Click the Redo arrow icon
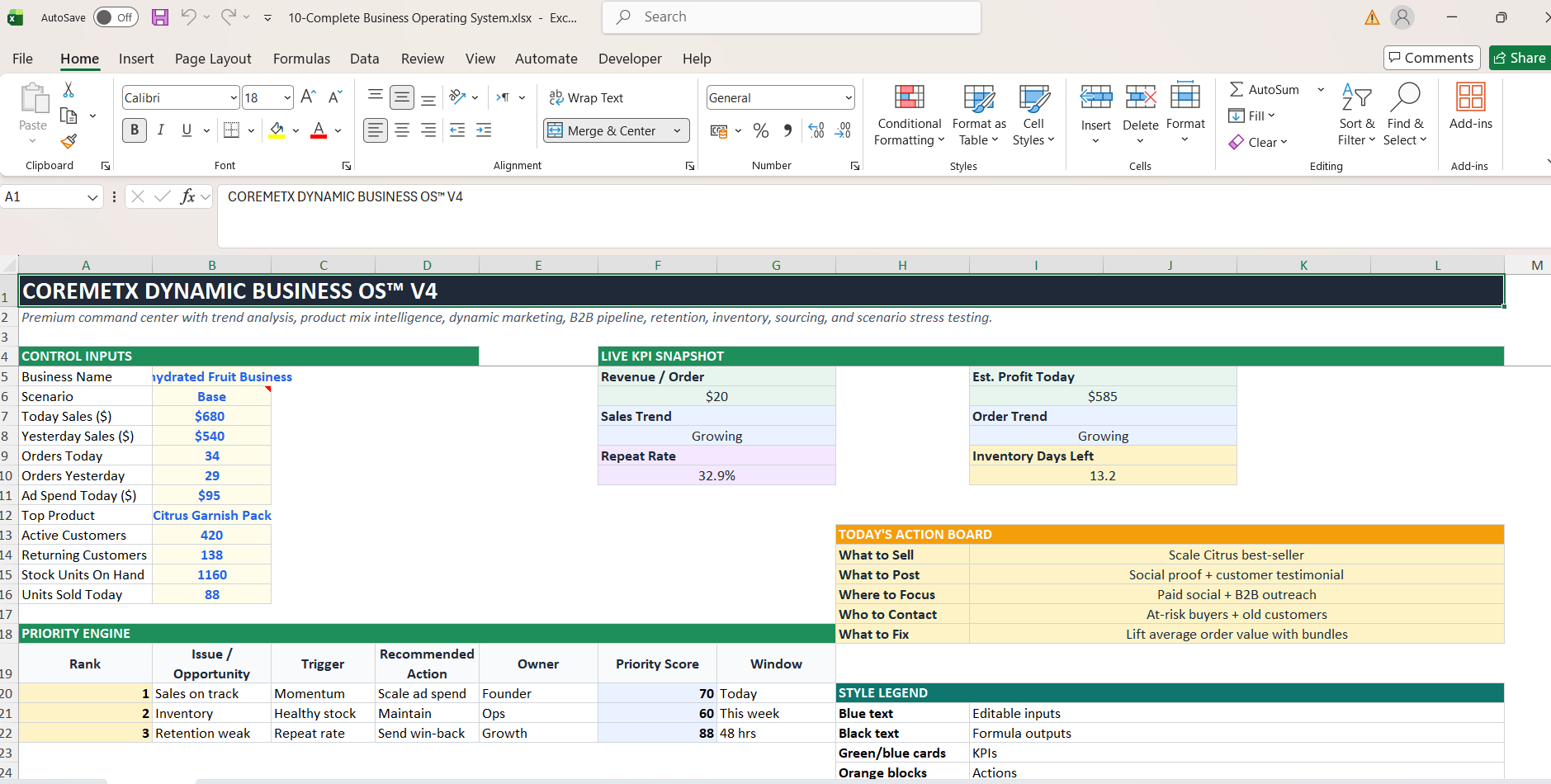 pyautogui.click(x=229, y=17)
